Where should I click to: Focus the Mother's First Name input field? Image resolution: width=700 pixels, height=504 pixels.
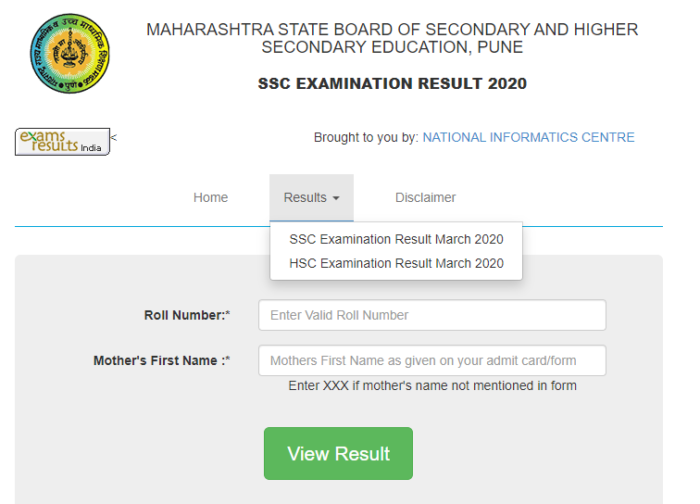coord(432,360)
